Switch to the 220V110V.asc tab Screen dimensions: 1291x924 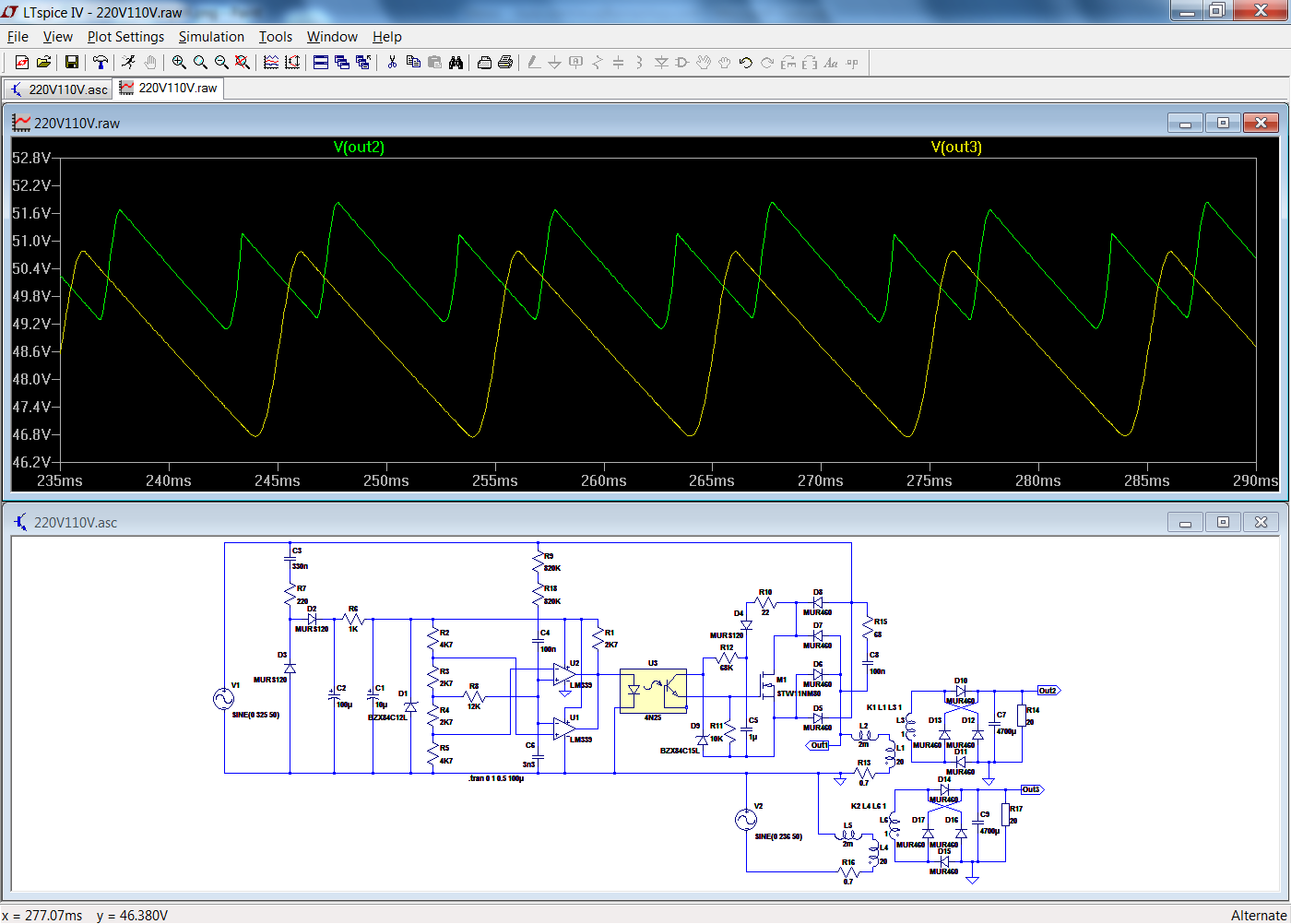58,89
